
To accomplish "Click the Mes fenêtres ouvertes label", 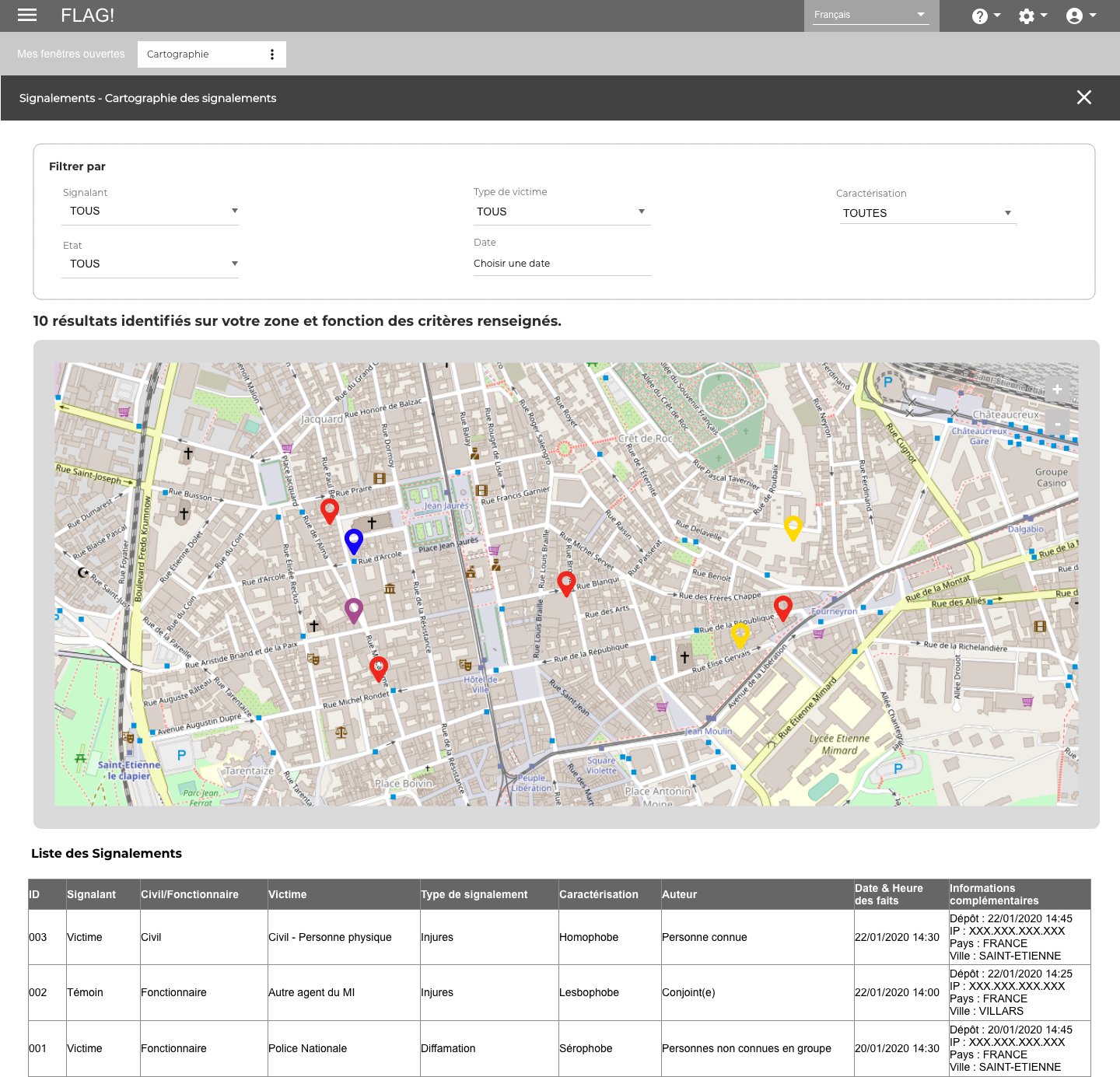I will click(71, 54).
